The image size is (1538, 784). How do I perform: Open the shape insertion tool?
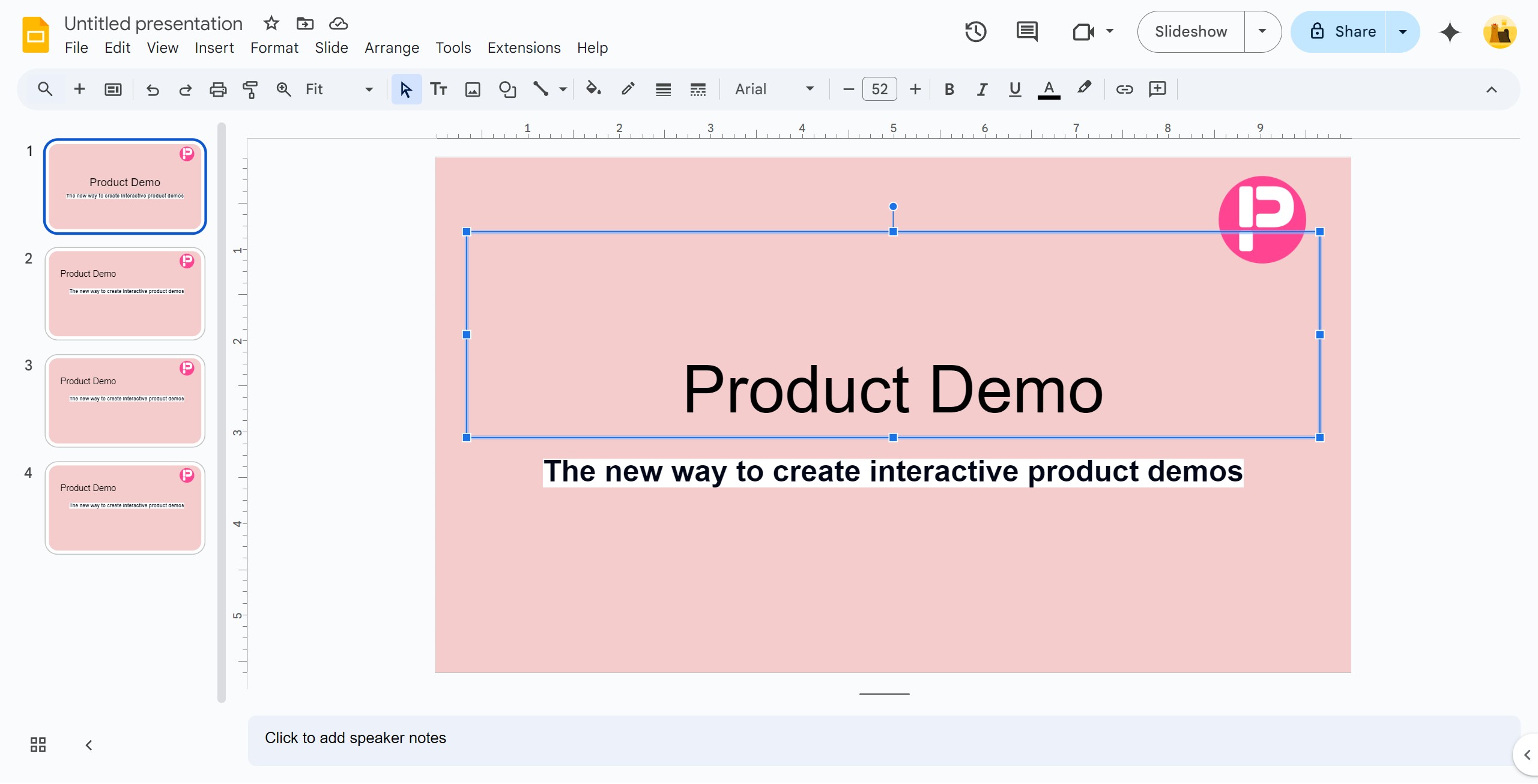click(507, 89)
